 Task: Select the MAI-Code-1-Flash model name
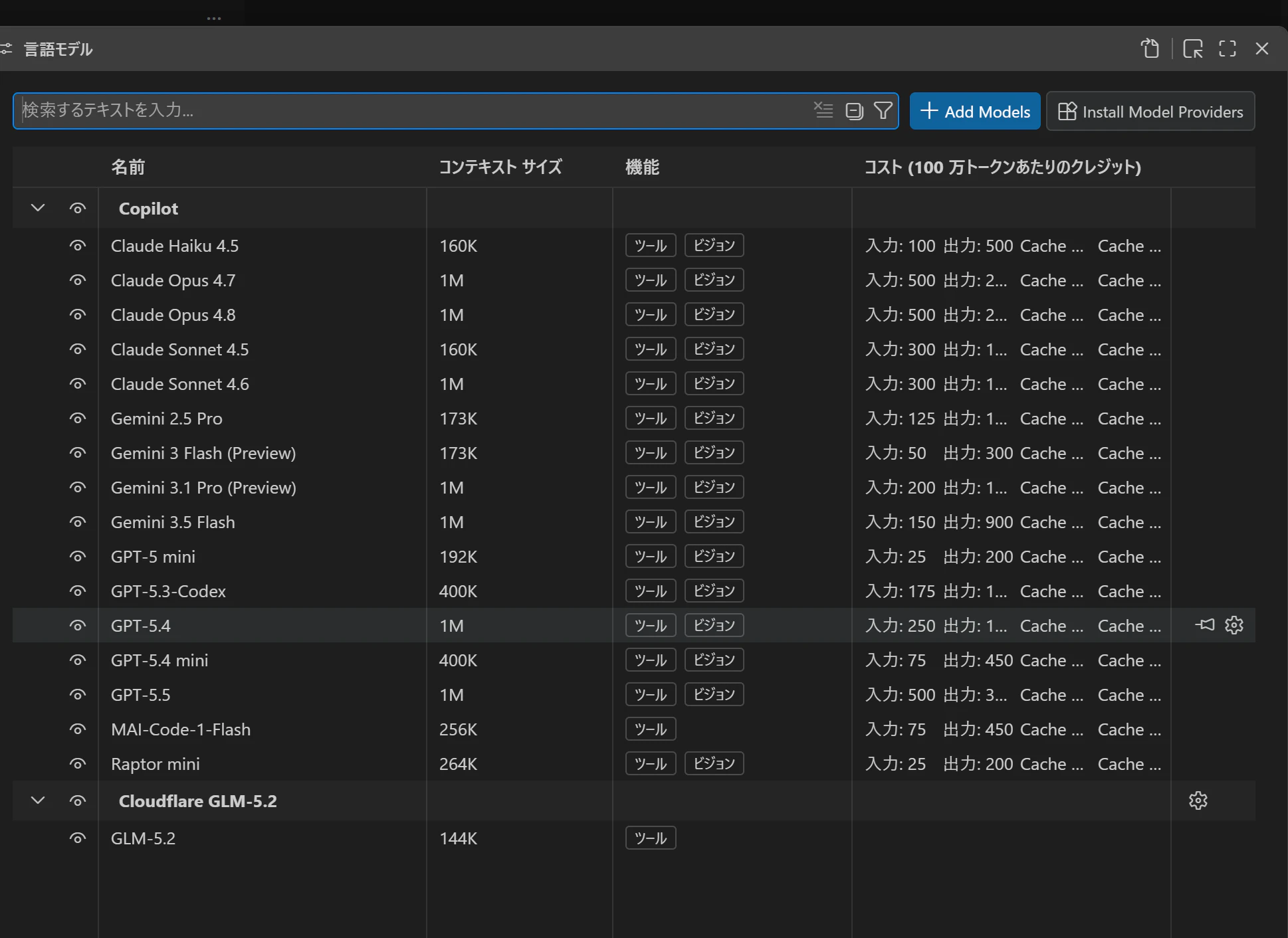[x=181, y=729]
